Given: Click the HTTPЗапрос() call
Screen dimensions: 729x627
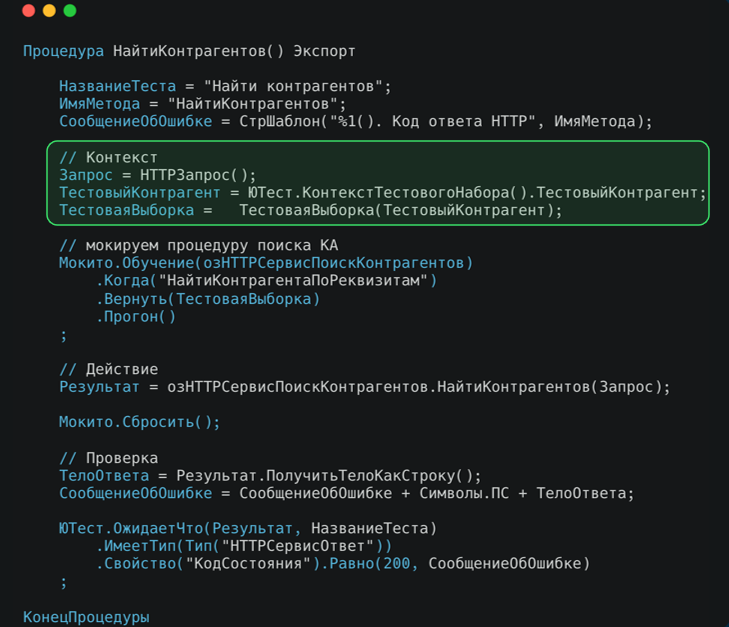Looking at the screenshot, I should (x=194, y=175).
